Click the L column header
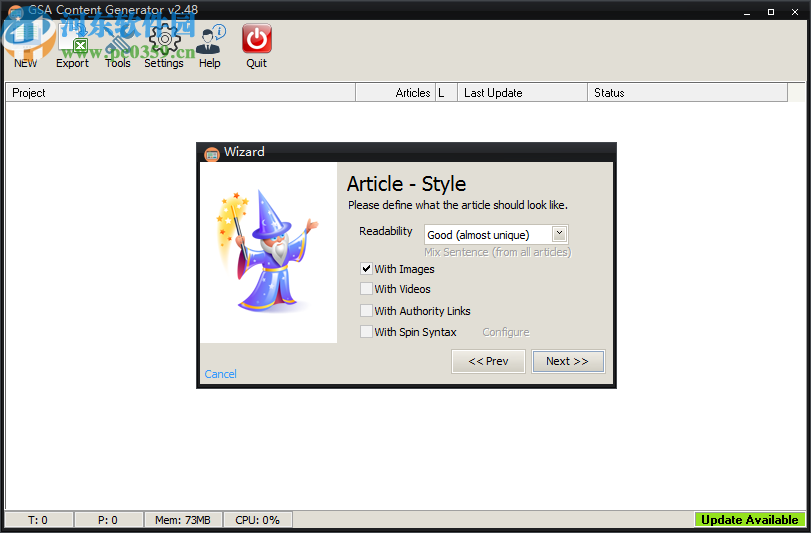This screenshot has height=533, width=811. pos(446,93)
